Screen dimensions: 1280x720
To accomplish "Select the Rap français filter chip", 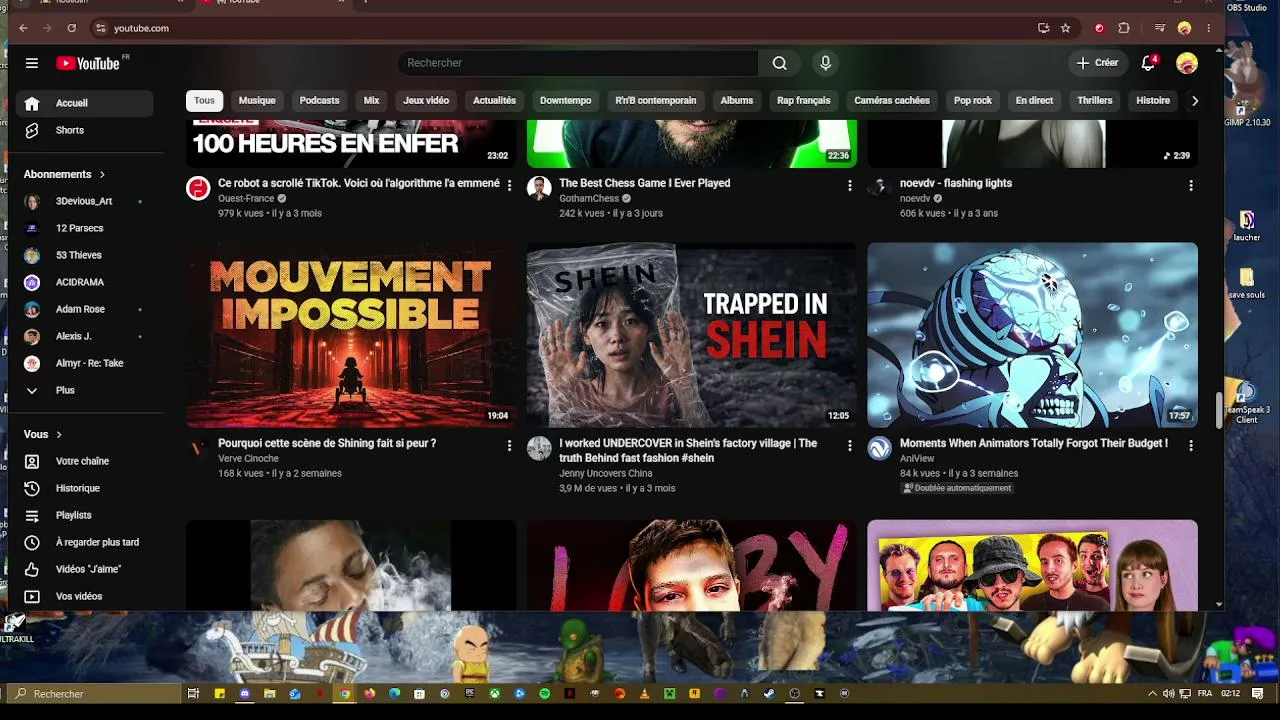I will [804, 100].
